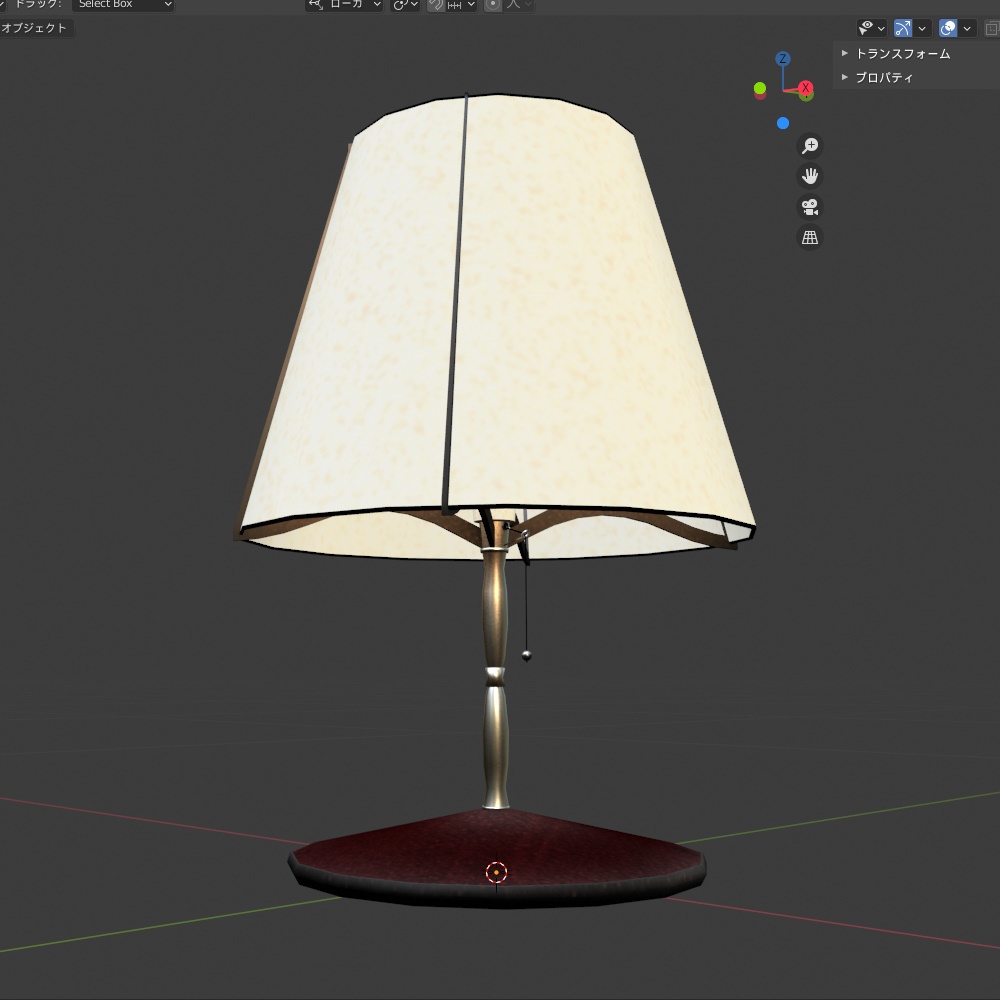Open the transform orientation dropdown showing ローカル
This screenshot has width=1000, height=1000.
[x=345, y=5]
